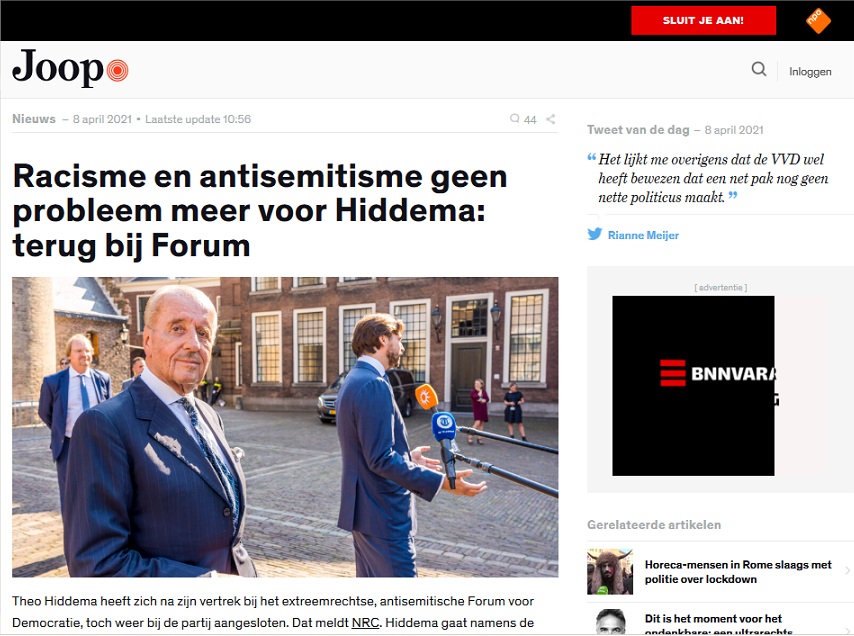The image size is (854, 636).
Task: Read 'Horeca-mensen in Rome slaags met politie' article
Action: pyautogui.click(x=738, y=572)
